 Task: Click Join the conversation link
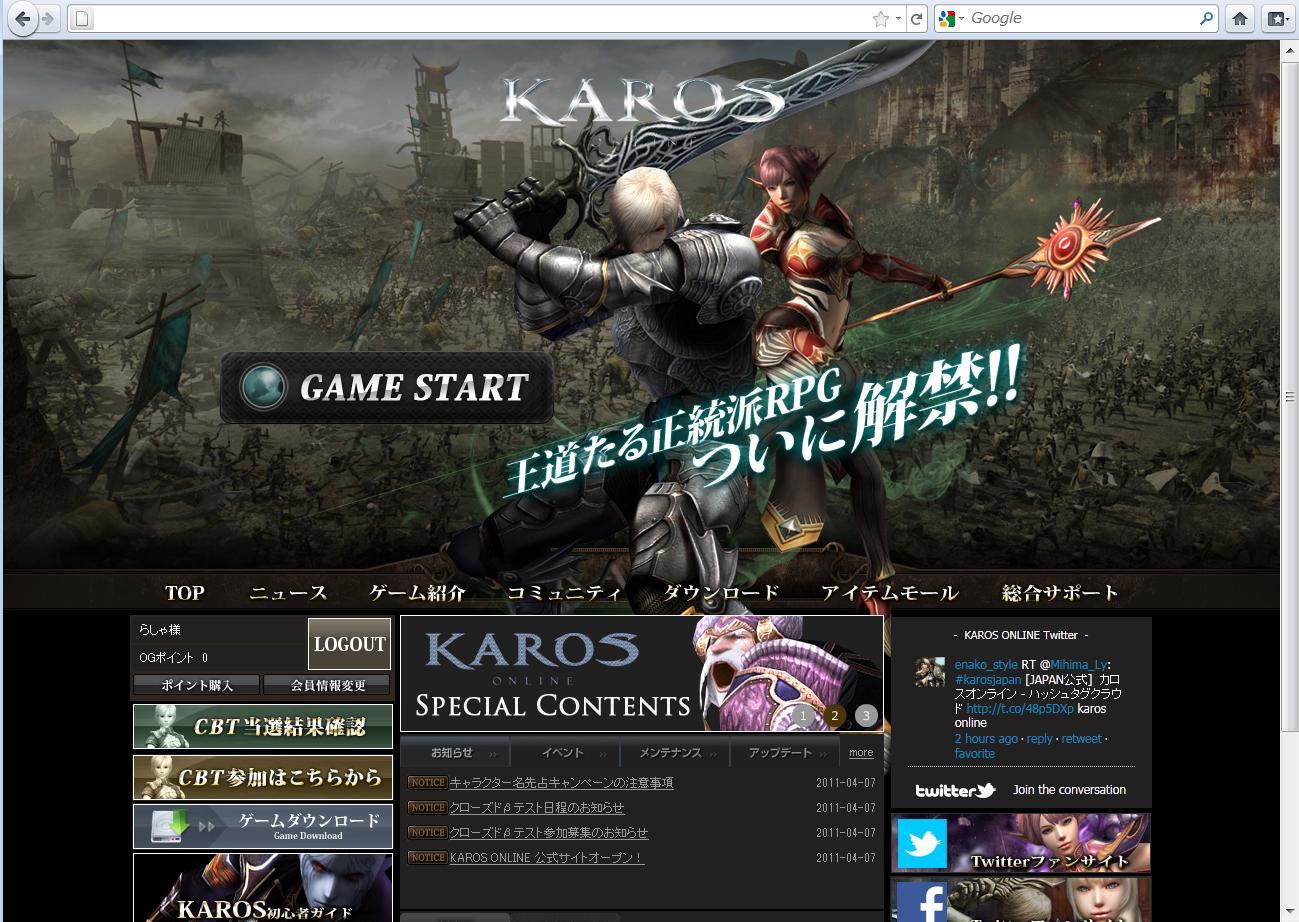click(1069, 789)
